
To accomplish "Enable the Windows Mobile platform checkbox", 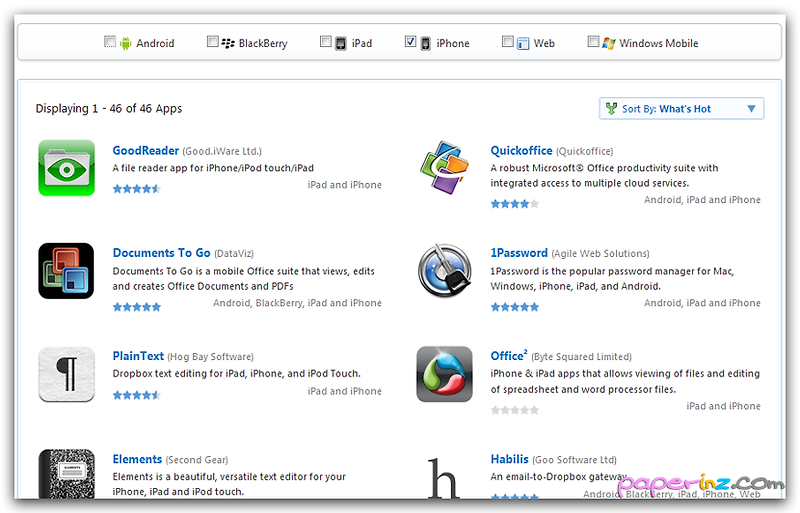I will click(593, 41).
